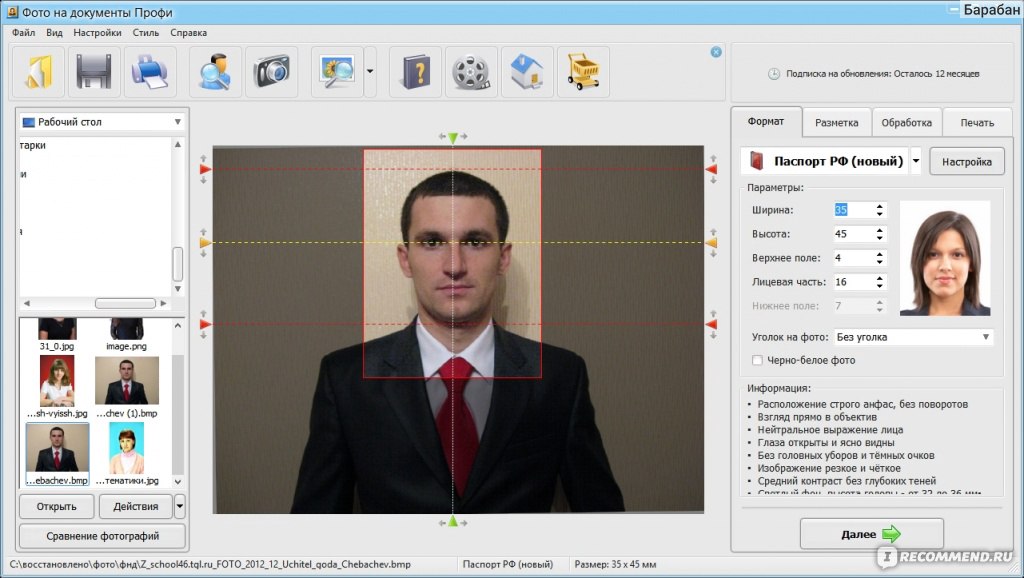Close the toolbar banner with blue X

click(x=716, y=52)
